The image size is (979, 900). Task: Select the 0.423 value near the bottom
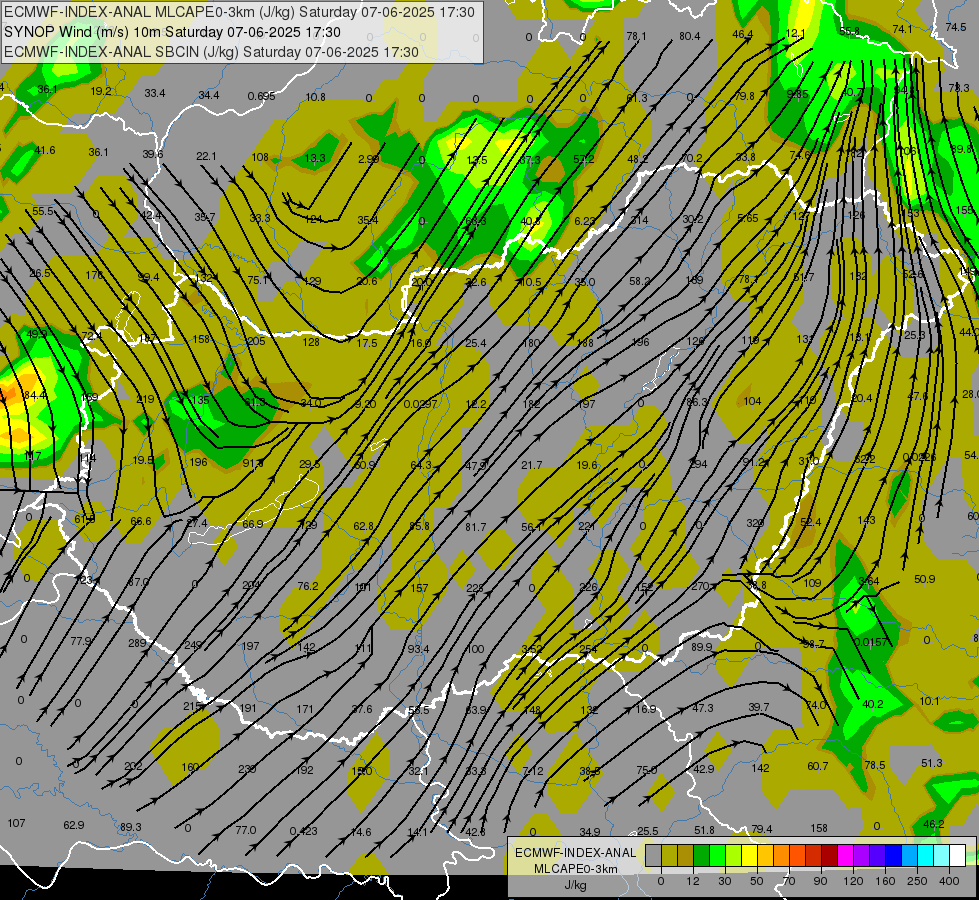pos(303,831)
